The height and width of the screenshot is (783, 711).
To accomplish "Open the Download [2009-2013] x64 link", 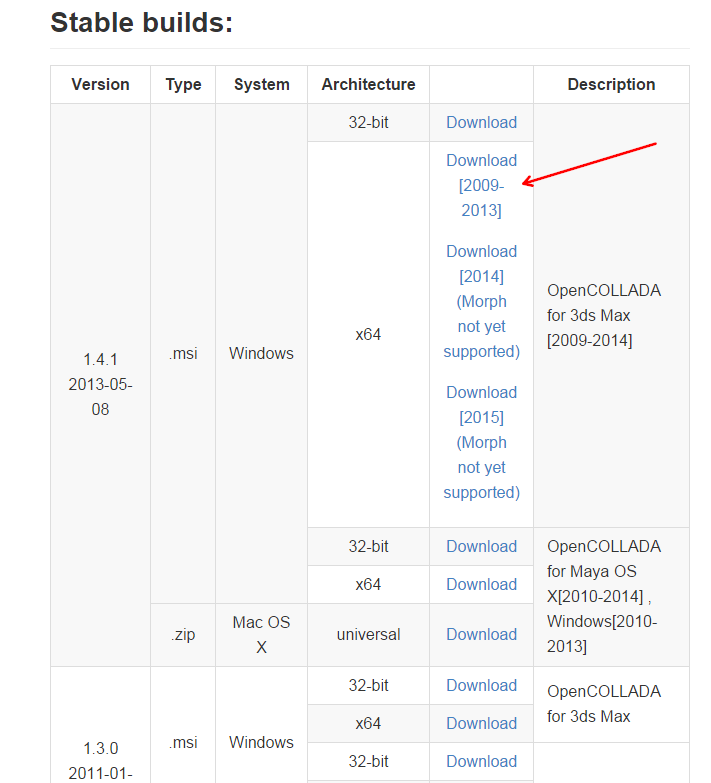I will 481,185.
